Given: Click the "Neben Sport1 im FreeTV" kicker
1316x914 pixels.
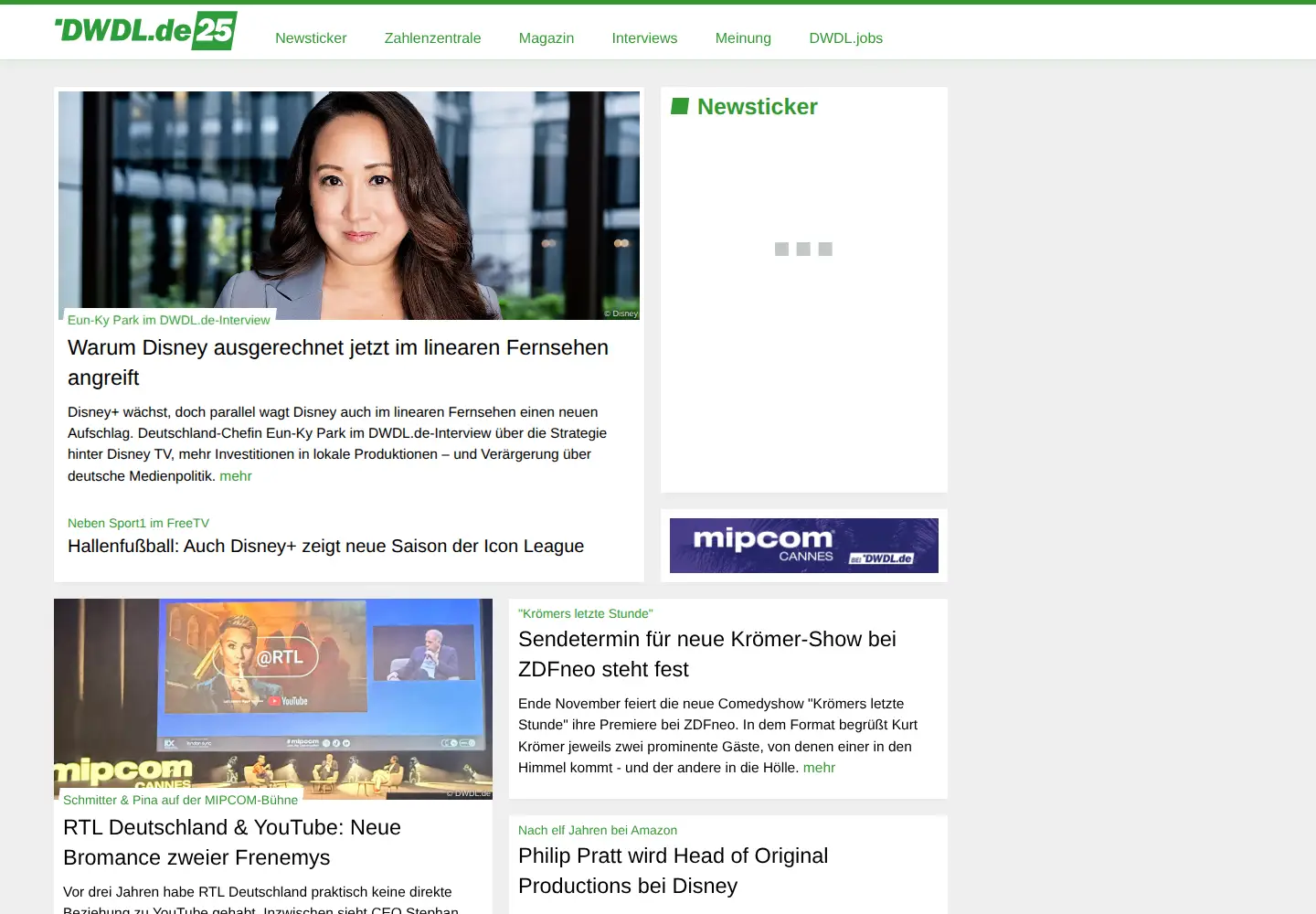Looking at the screenshot, I should 138,523.
